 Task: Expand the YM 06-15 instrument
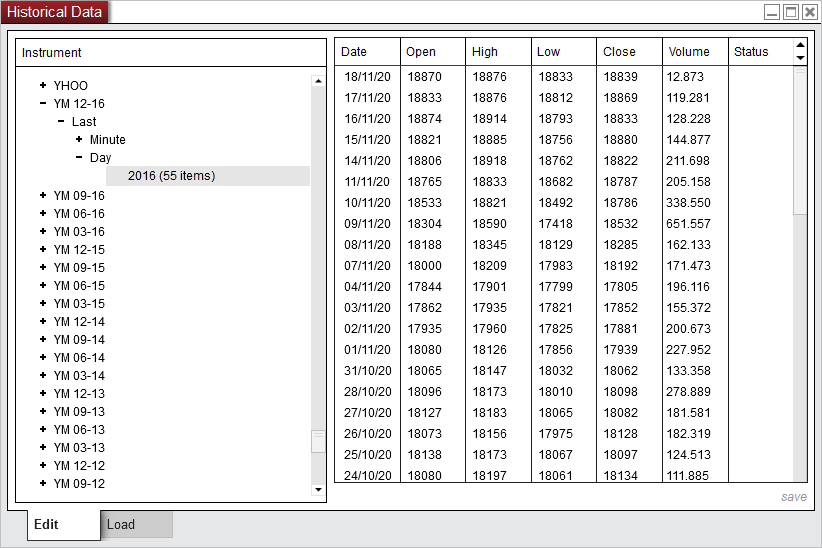(43, 285)
